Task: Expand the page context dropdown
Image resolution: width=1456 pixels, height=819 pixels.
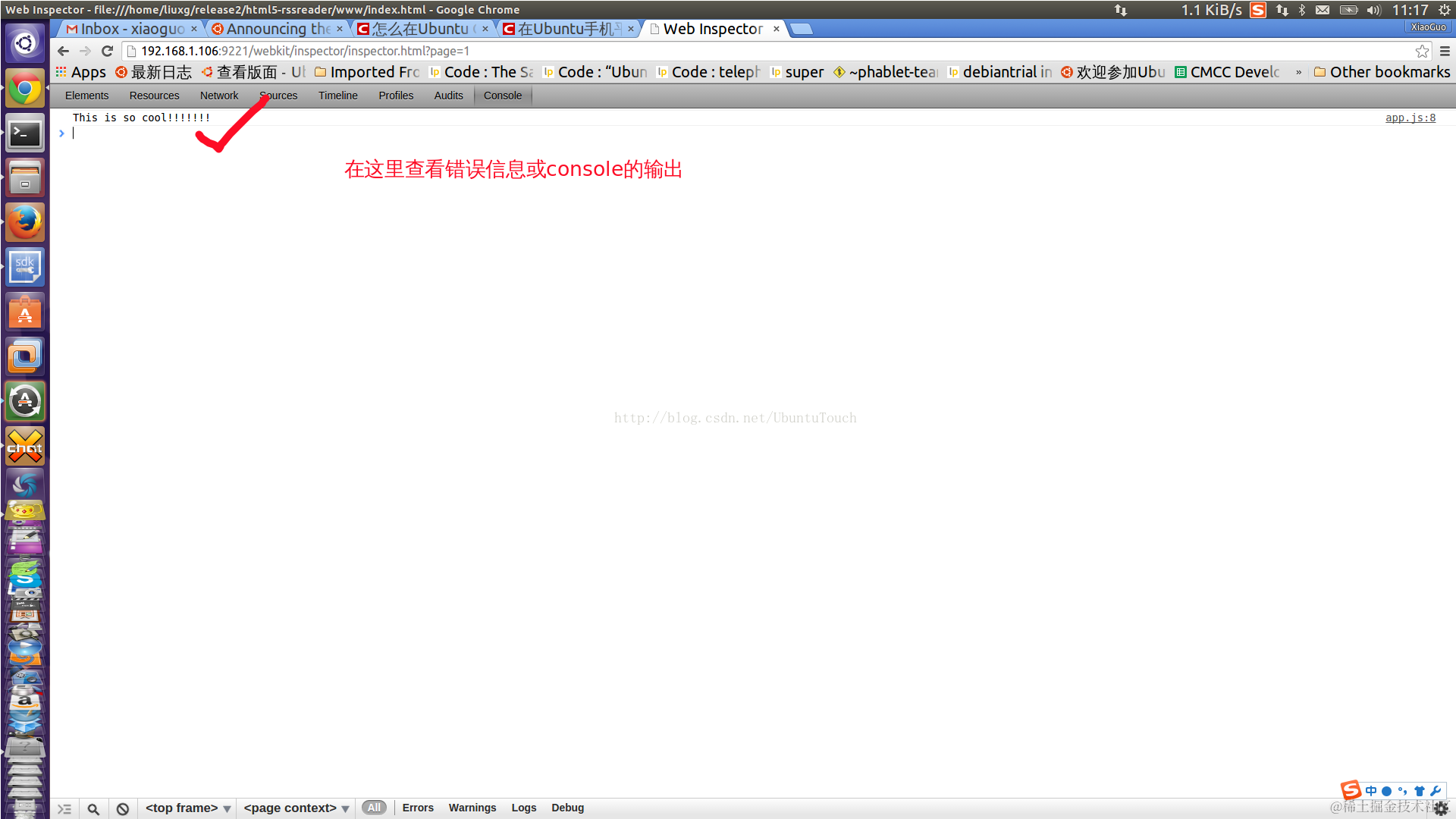Action: [x=296, y=808]
